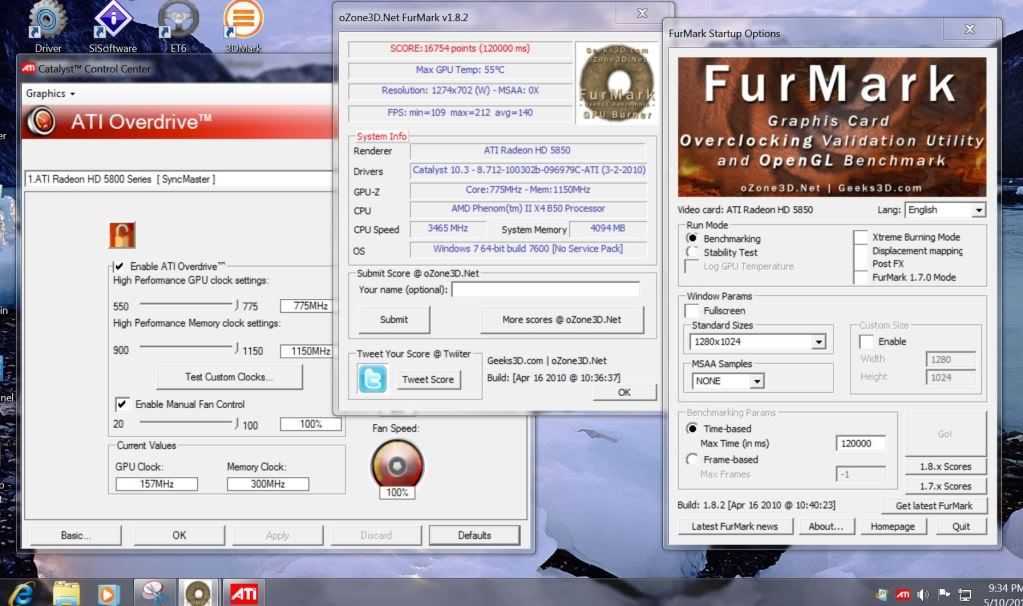Click the ATI Overdrive header logo icon

click(41, 121)
